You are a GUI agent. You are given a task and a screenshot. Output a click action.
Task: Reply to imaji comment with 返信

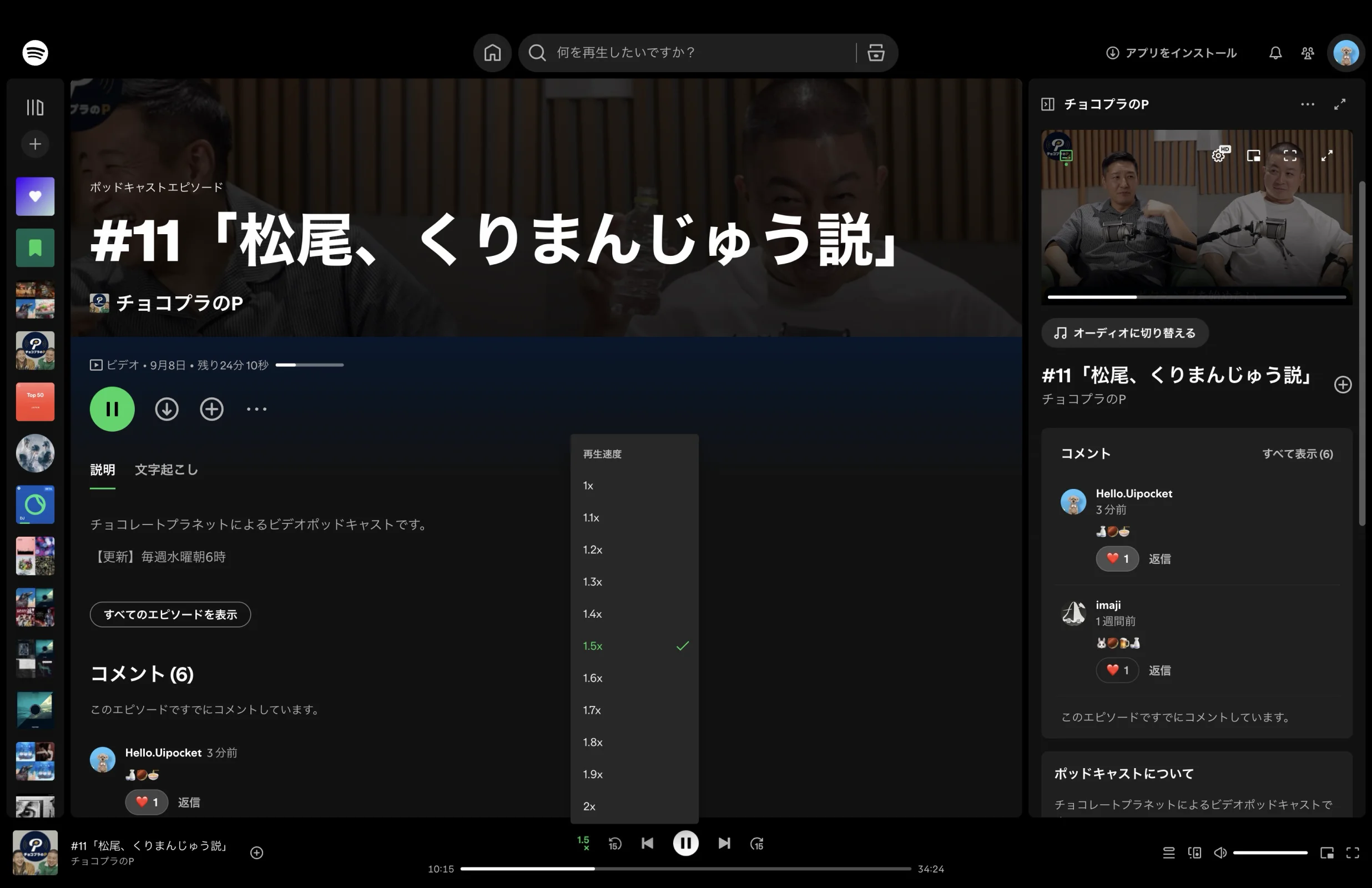pos(1159,670)
